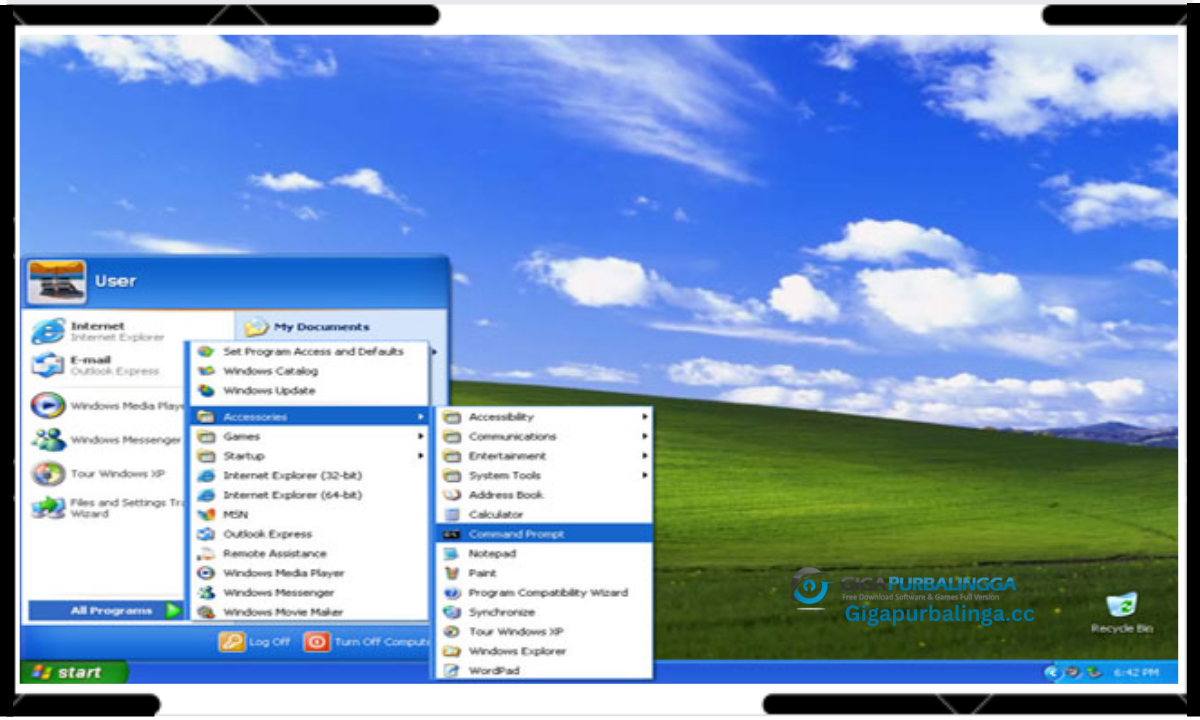Open WordPad
The image size is (1200, 720).
tap(545, 670)
